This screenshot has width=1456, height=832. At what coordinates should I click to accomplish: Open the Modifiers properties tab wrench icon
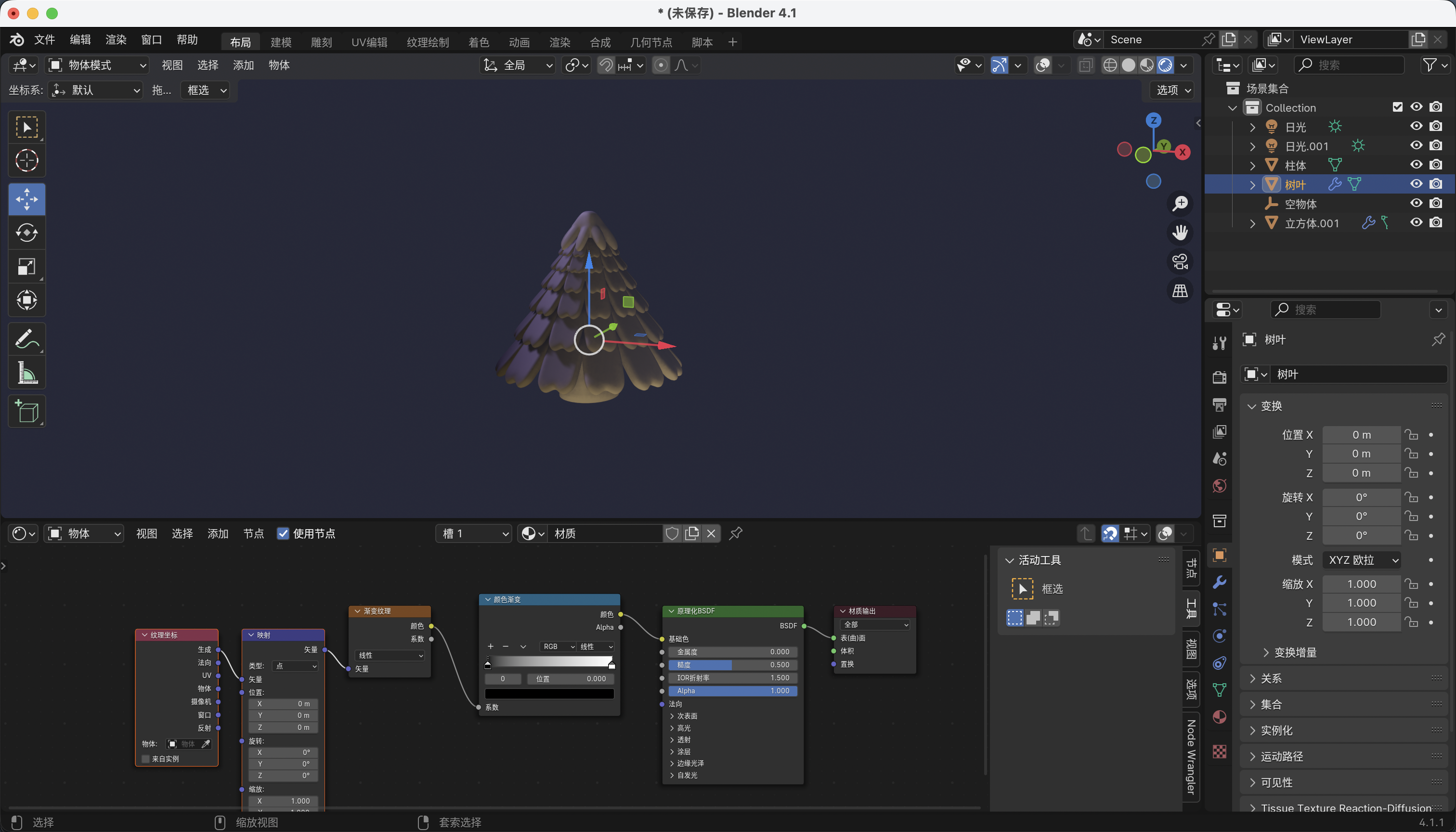1220,582
